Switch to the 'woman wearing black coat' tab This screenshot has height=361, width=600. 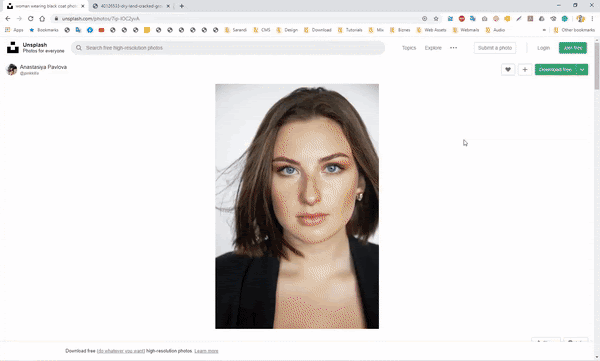45,6
